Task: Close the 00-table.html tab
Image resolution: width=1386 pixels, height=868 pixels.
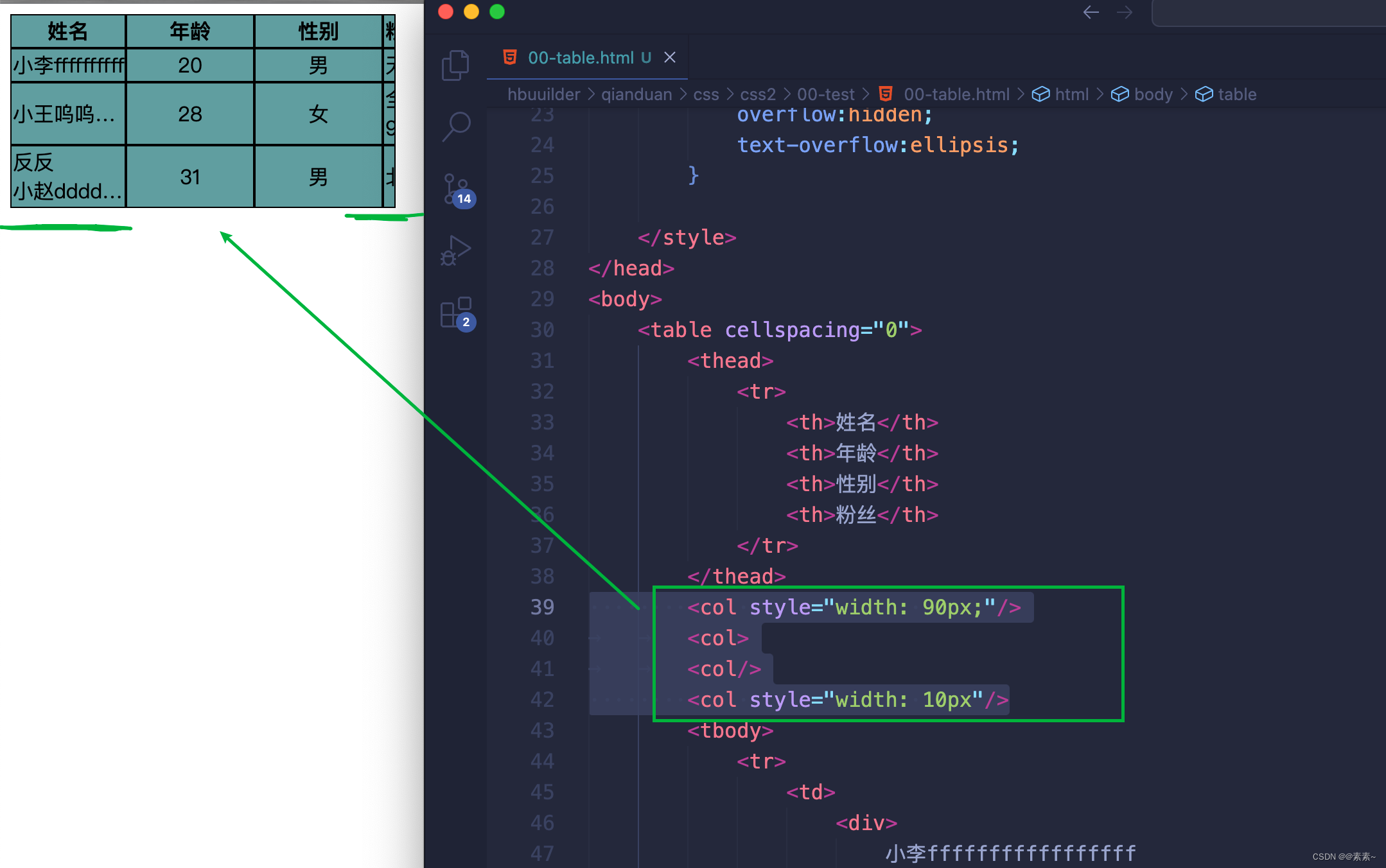Action: [x=670, y=58]
